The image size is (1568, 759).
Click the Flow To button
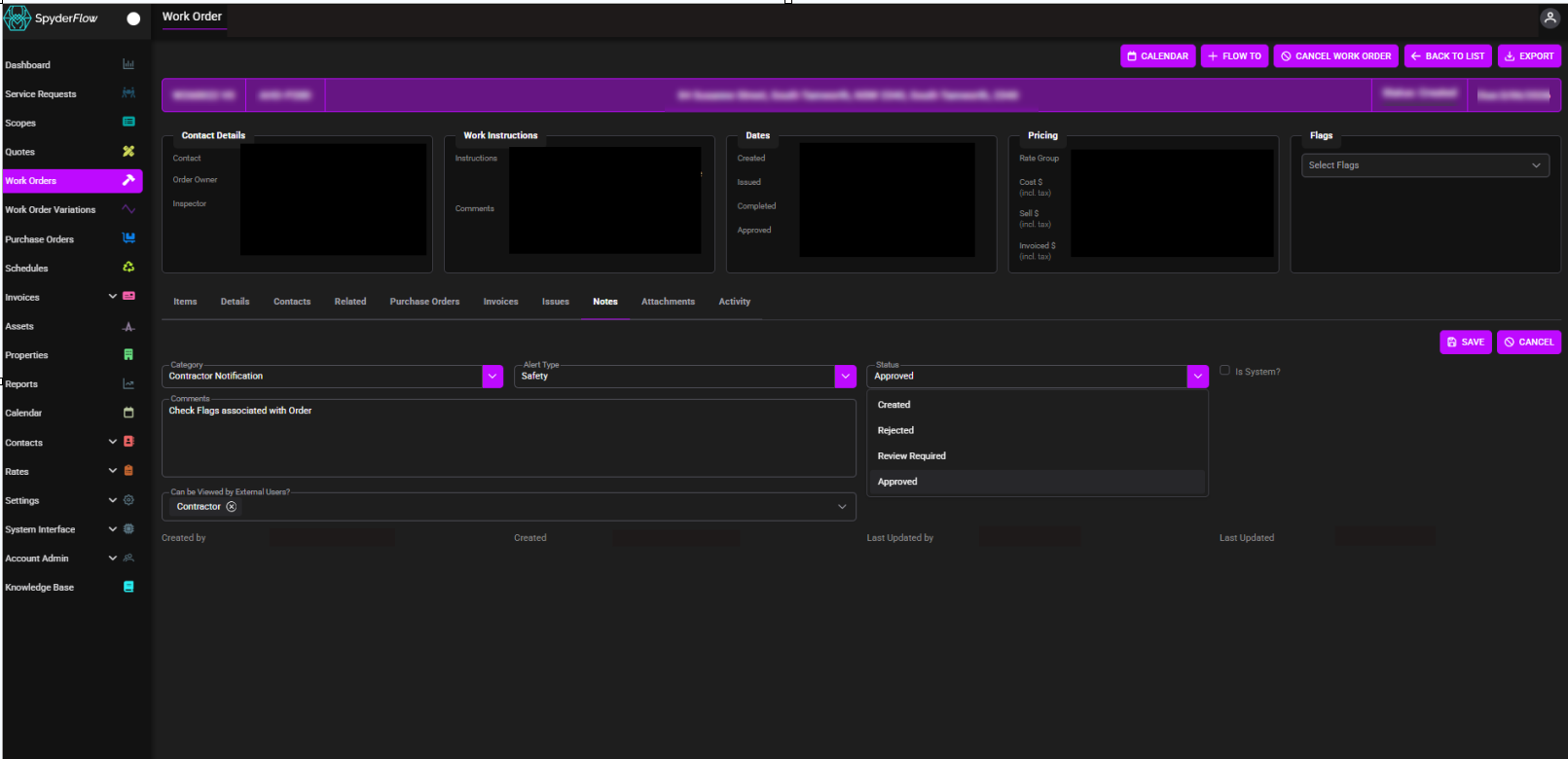1234,56
